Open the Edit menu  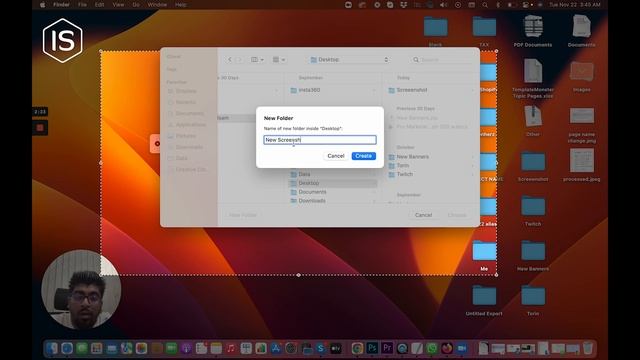pos(99,5)
